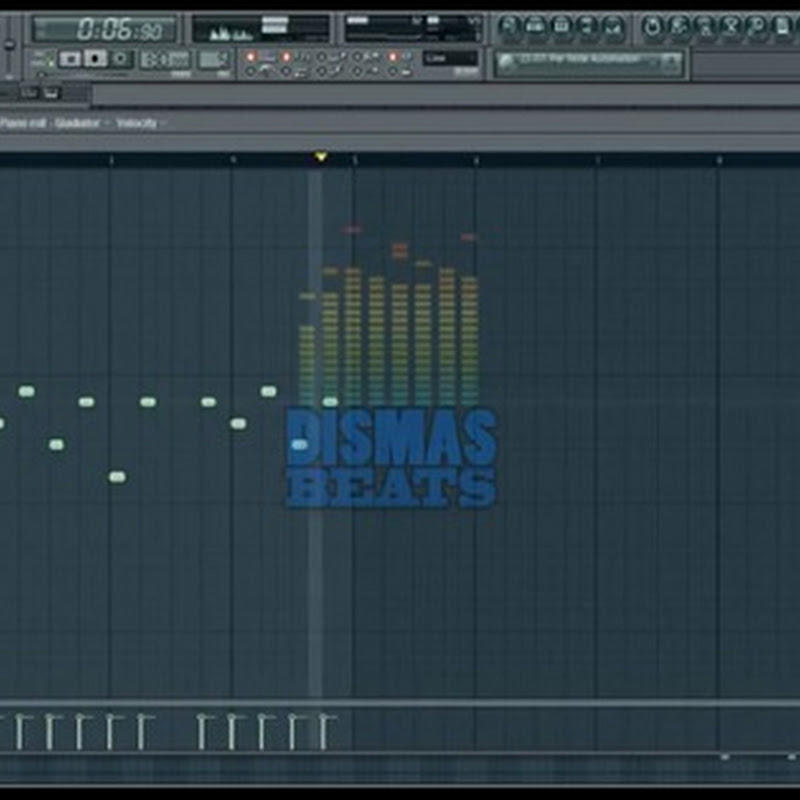Viewport: 800px width, 800px height.
Task: Open the Browser shortcut icon
Action: tap(588, 26)
